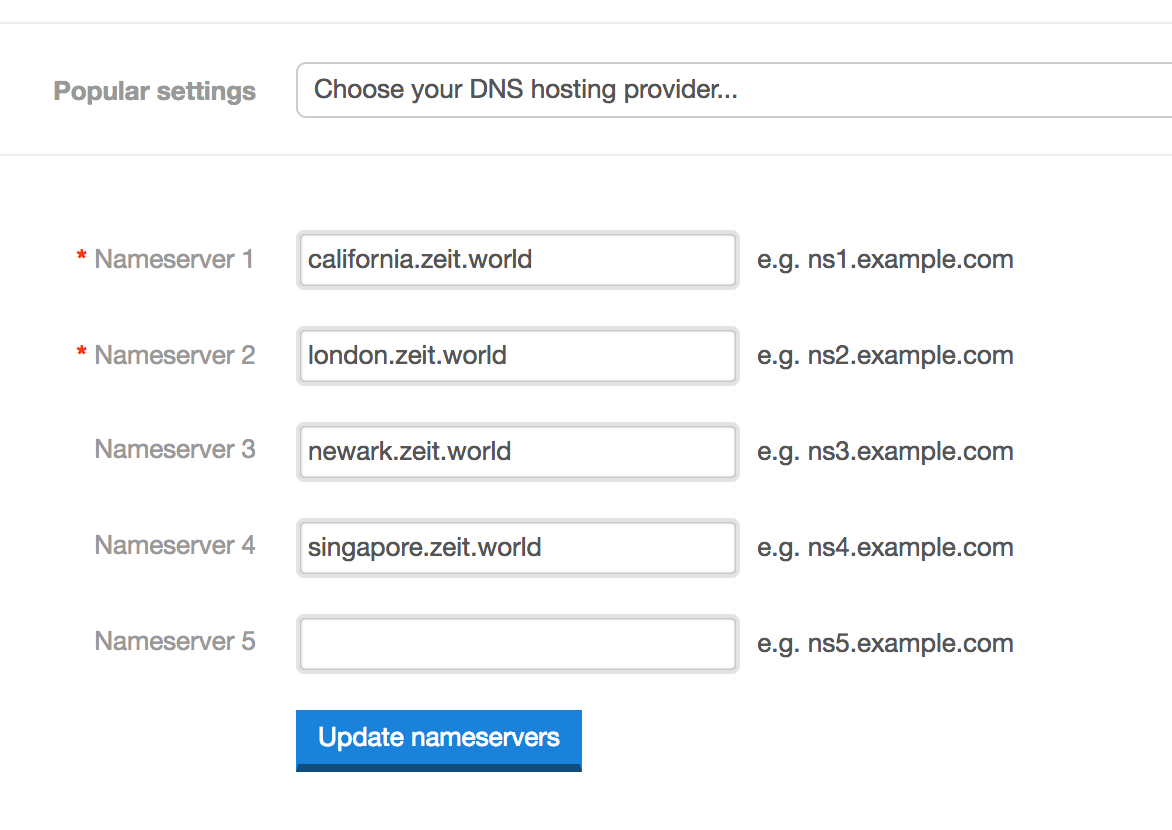This screenshot has height=830, width=1172.
Task: Tap the Nameserver 4 label
Action: pyautogui.click(x=174, y=546)
